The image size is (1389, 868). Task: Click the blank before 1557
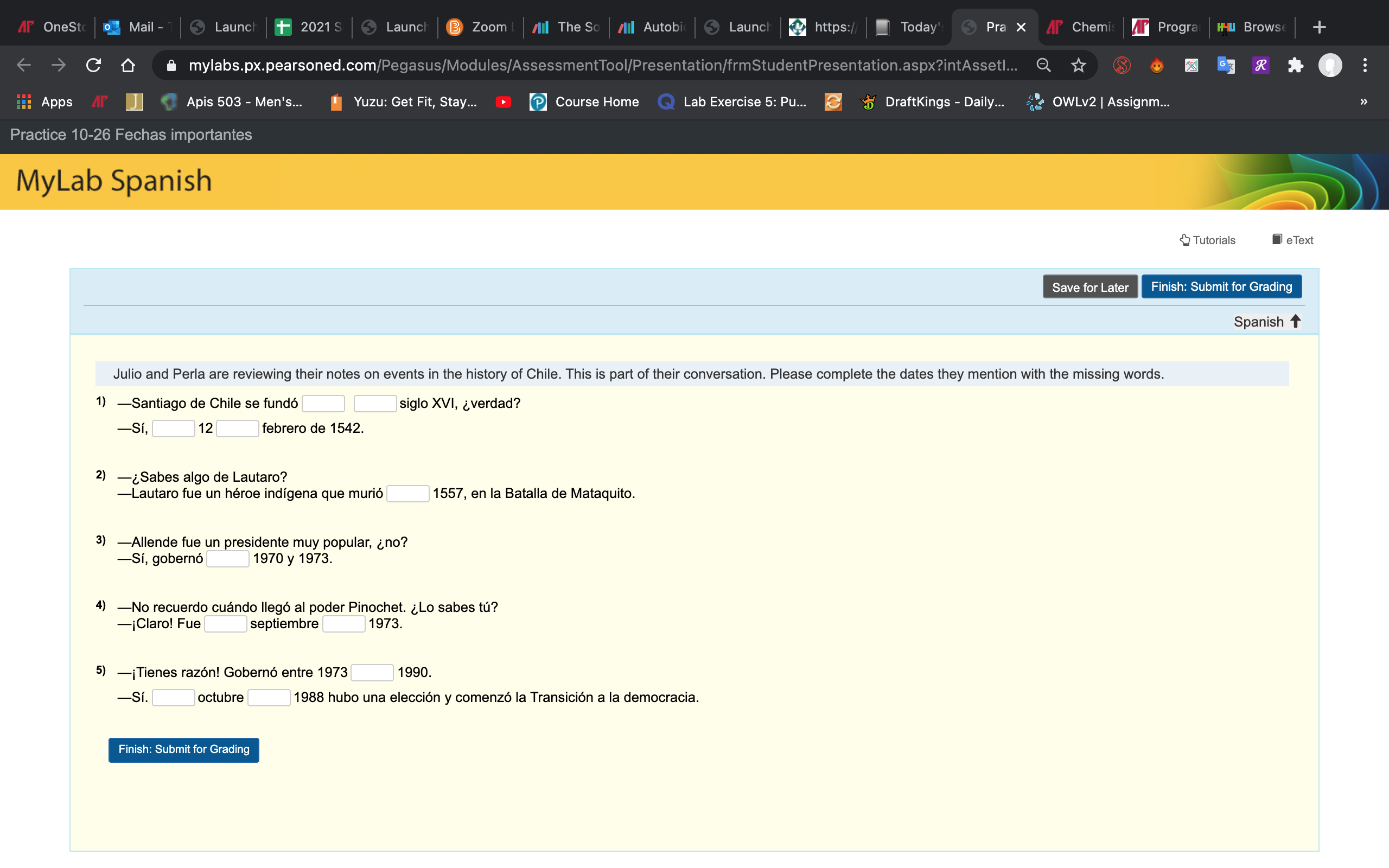[407, 494]
